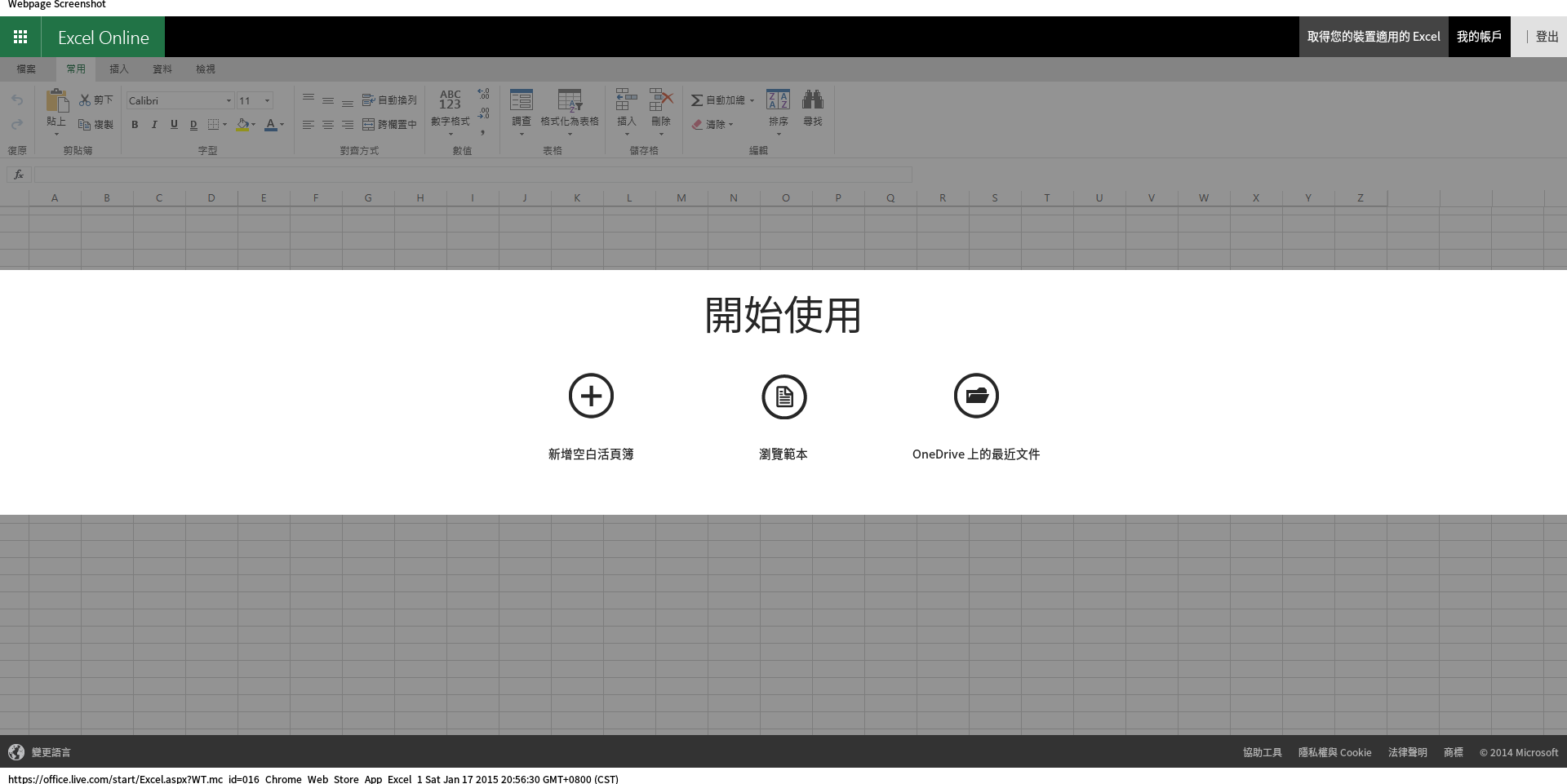Click the Cut scissors icon
This screenshot has height=784, width=1567.
(x=85, y=100)
